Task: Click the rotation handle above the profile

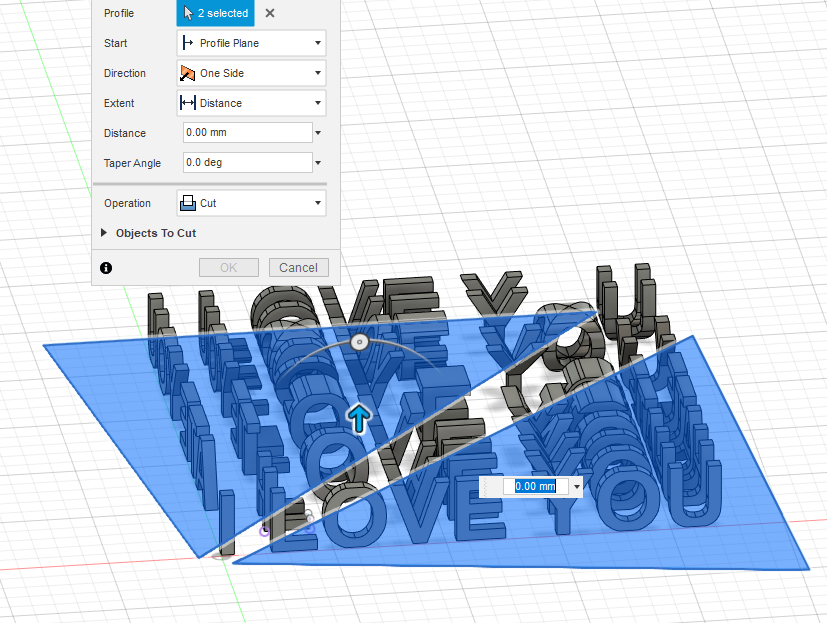Action: pos(358,341)
